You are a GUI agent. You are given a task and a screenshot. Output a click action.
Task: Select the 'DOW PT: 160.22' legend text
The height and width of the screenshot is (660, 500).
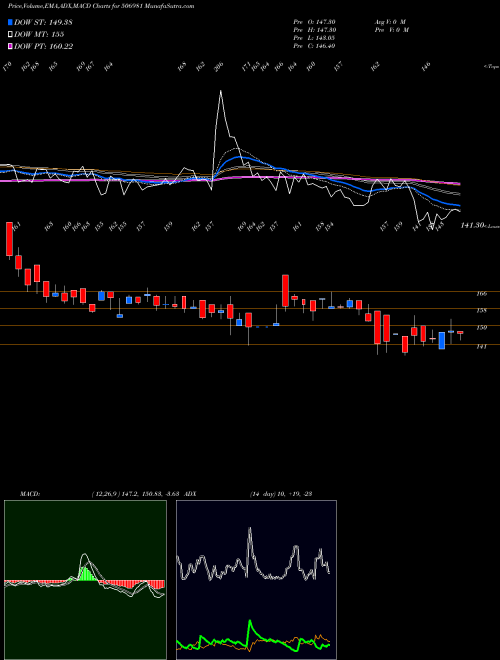(x=43, y=46)
